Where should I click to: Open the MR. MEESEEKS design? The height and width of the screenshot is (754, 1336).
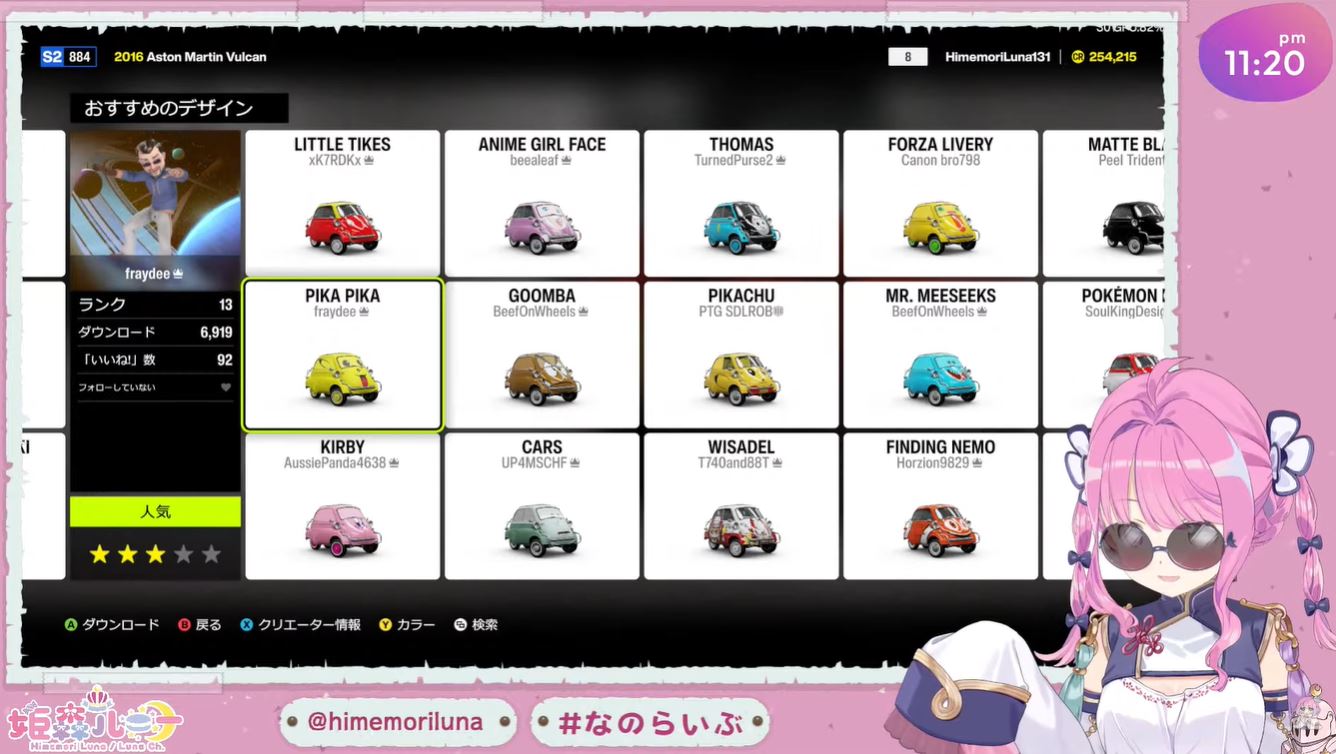941,355
